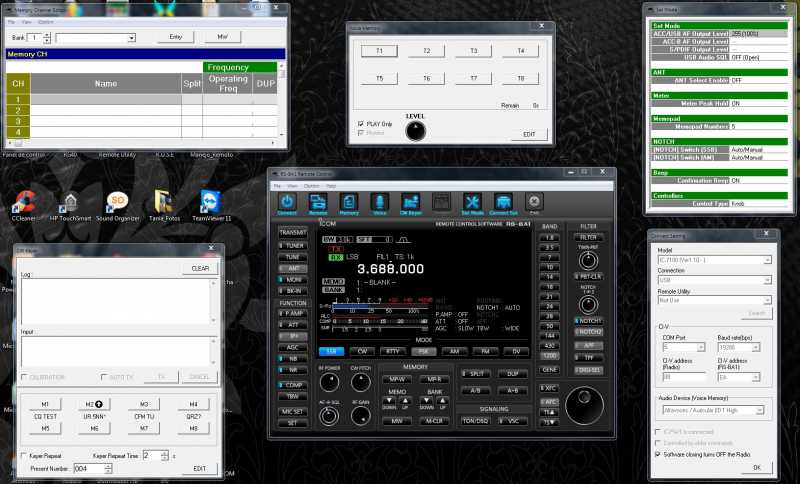This screenshot has height=484, width=800.
Task: Open Sound Organizer desktop icon
Action: (117, 206)
